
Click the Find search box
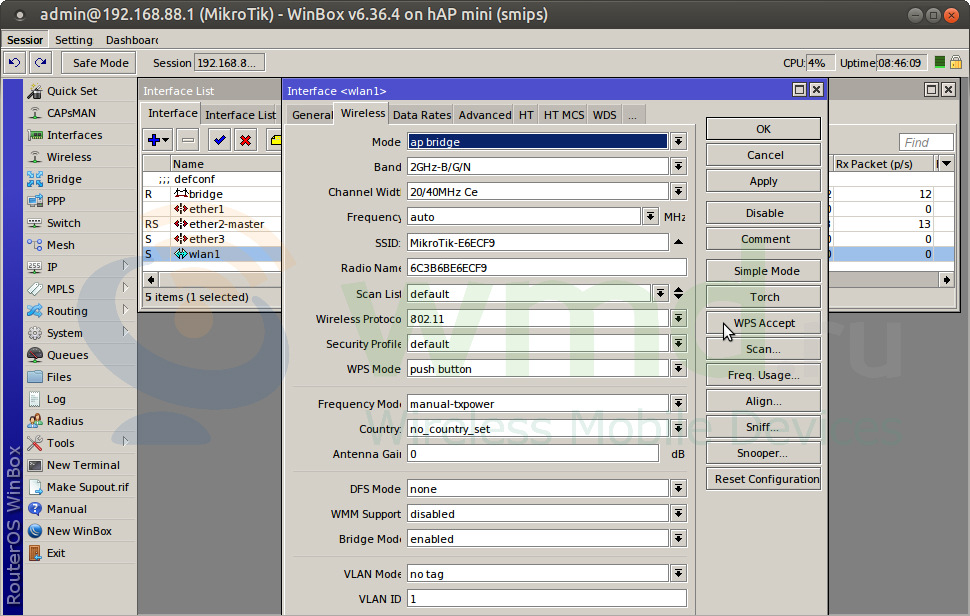(925, 142)
